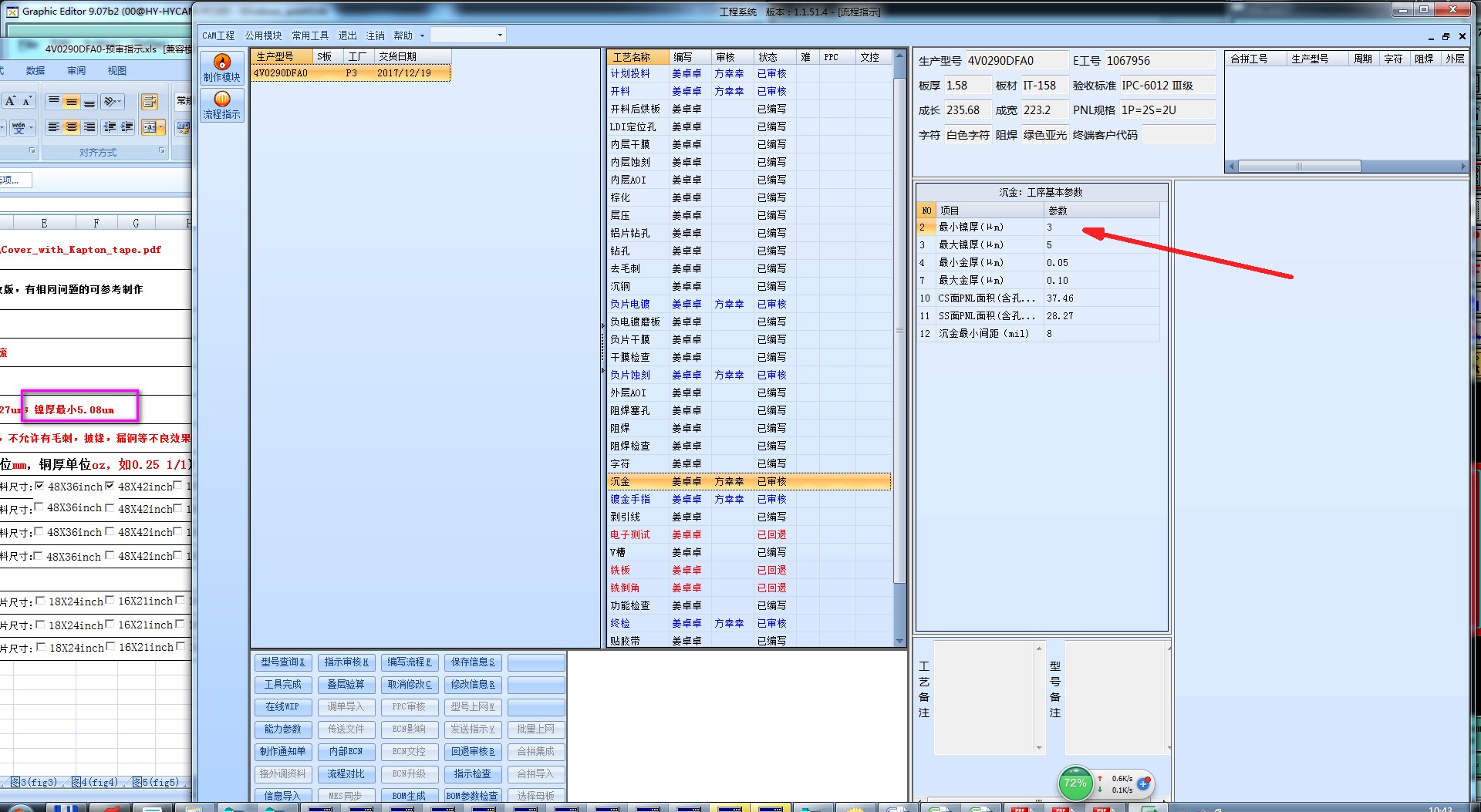Select the 计划投料 process row
The image size is (1481, 812).
749,73
